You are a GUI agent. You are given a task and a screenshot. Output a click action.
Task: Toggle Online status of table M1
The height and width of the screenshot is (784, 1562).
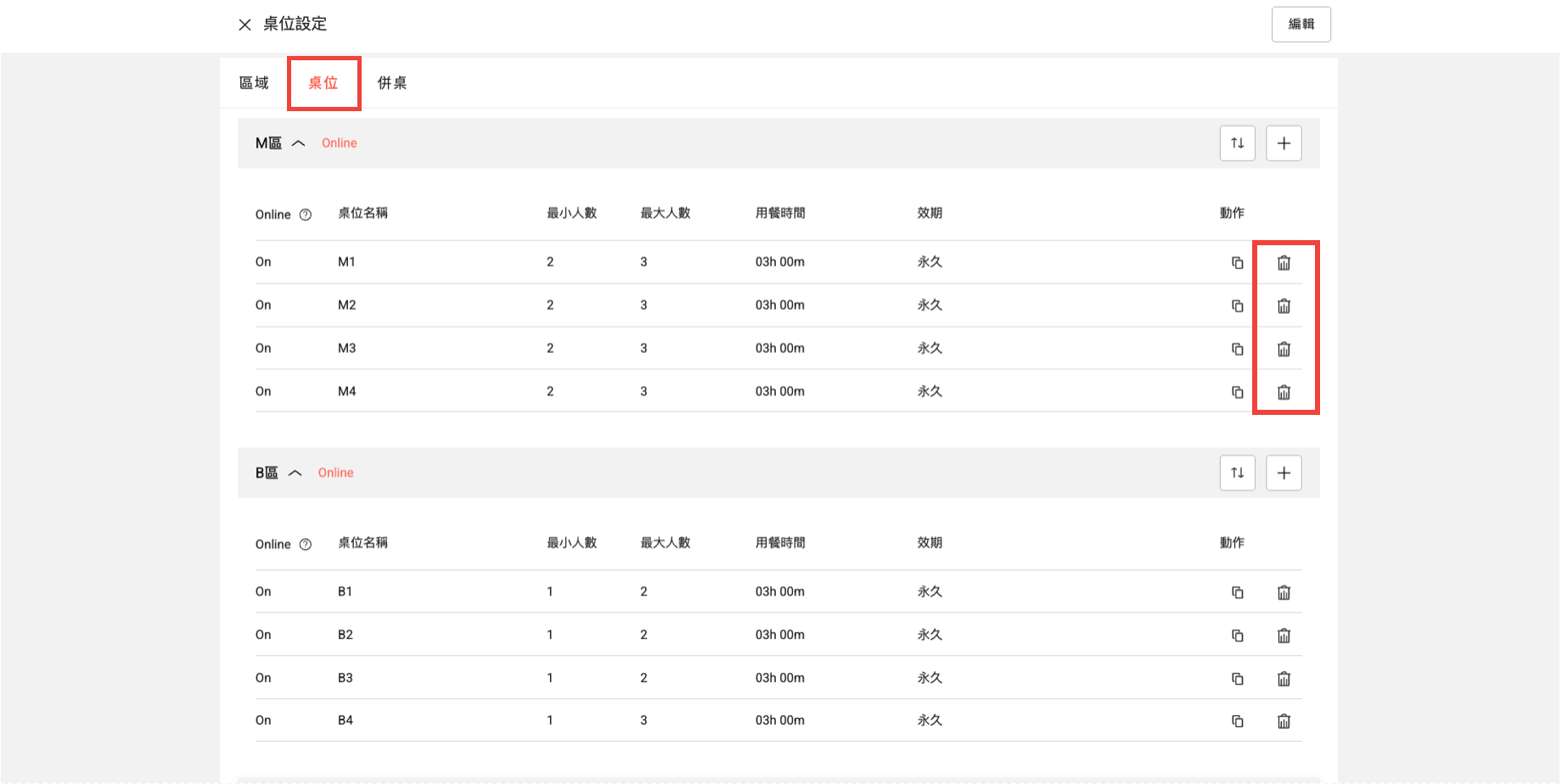tap(263, 262)
